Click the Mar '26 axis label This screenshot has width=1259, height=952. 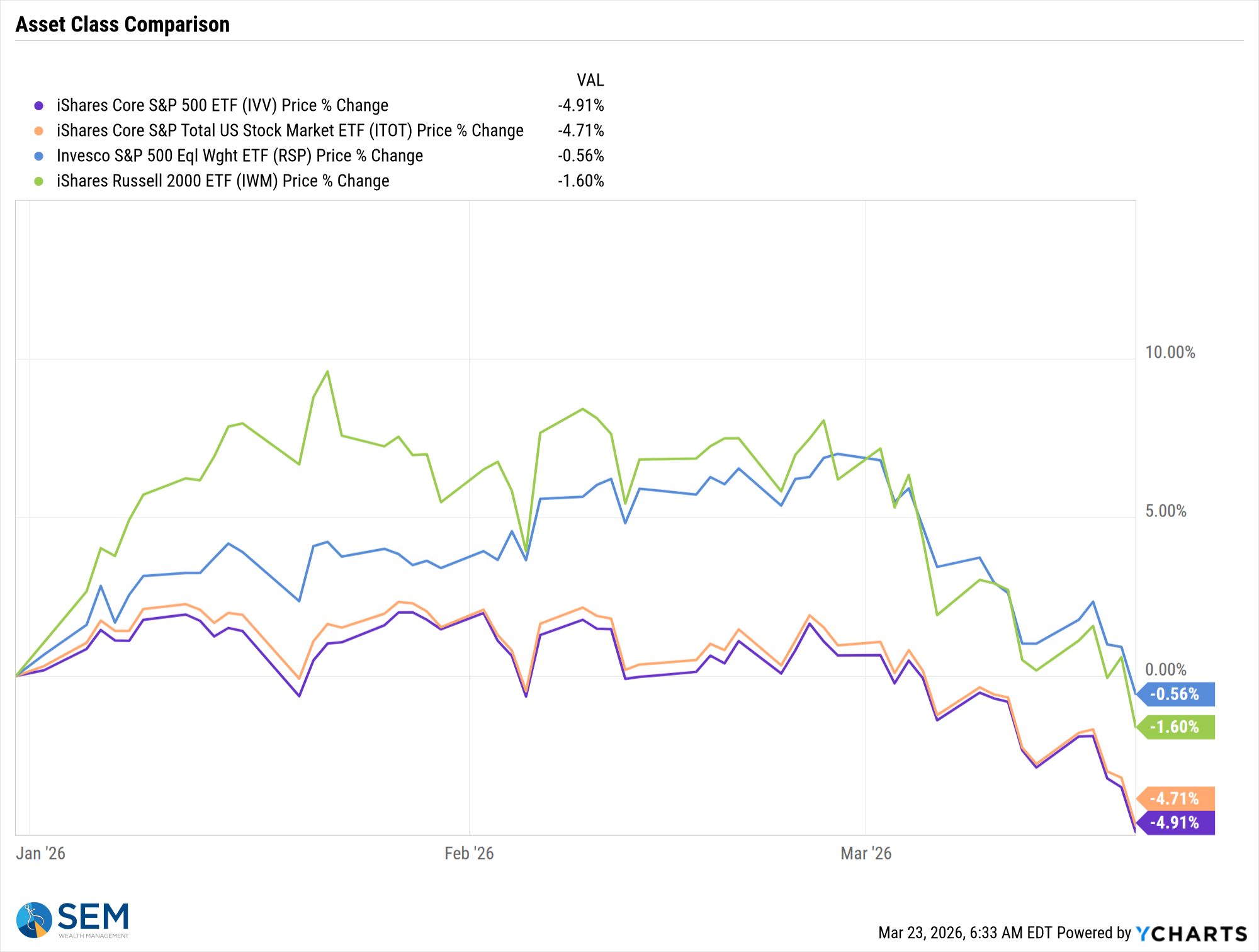[x=866, y=854]
